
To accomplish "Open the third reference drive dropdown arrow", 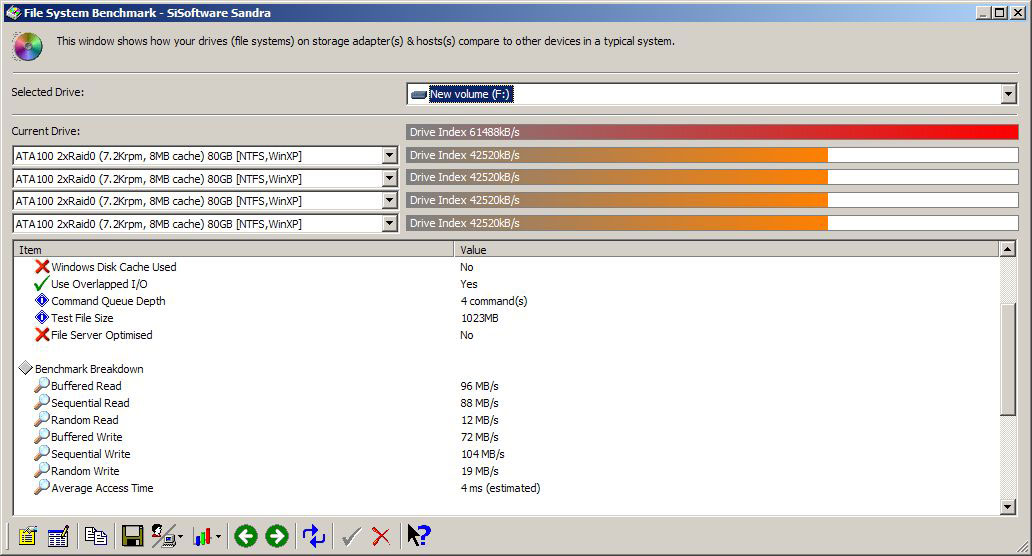I will pyautogui.click(x=390, y=201).
